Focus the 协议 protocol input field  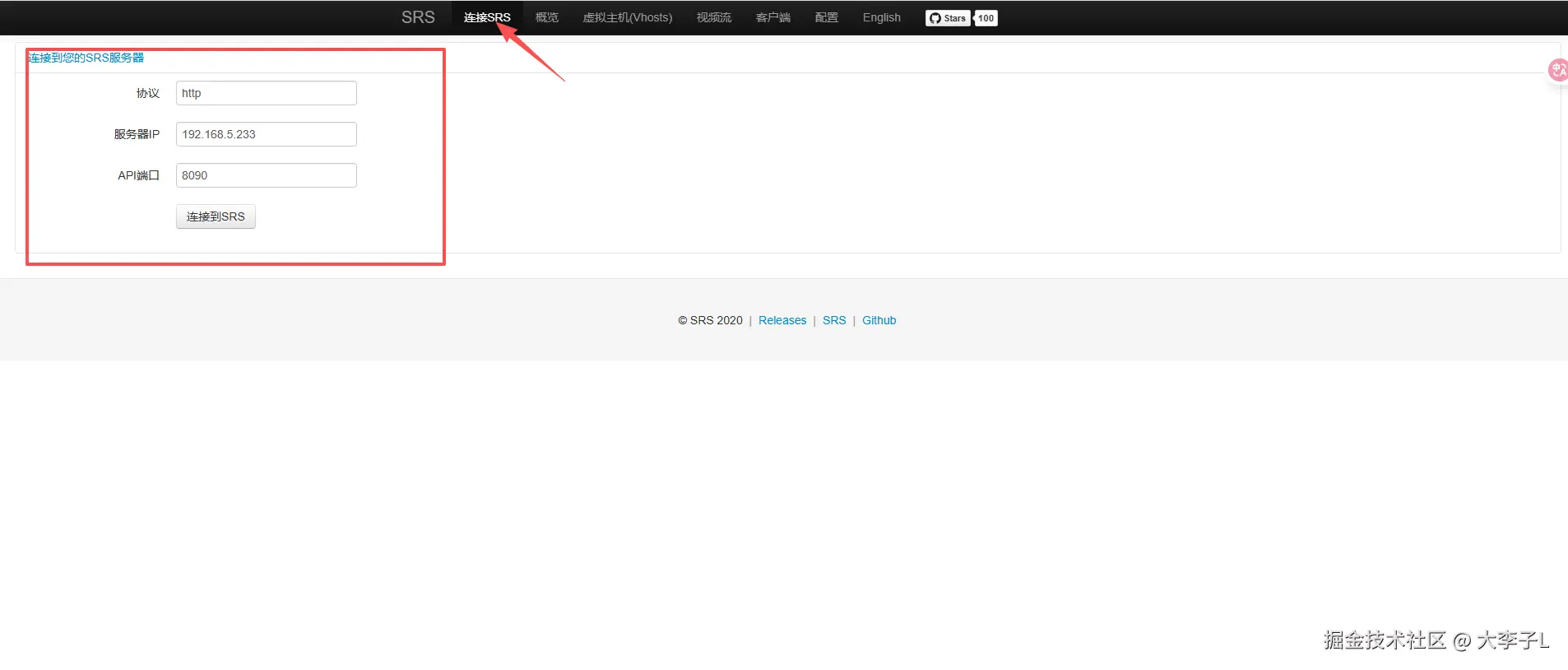click(267, 93)
